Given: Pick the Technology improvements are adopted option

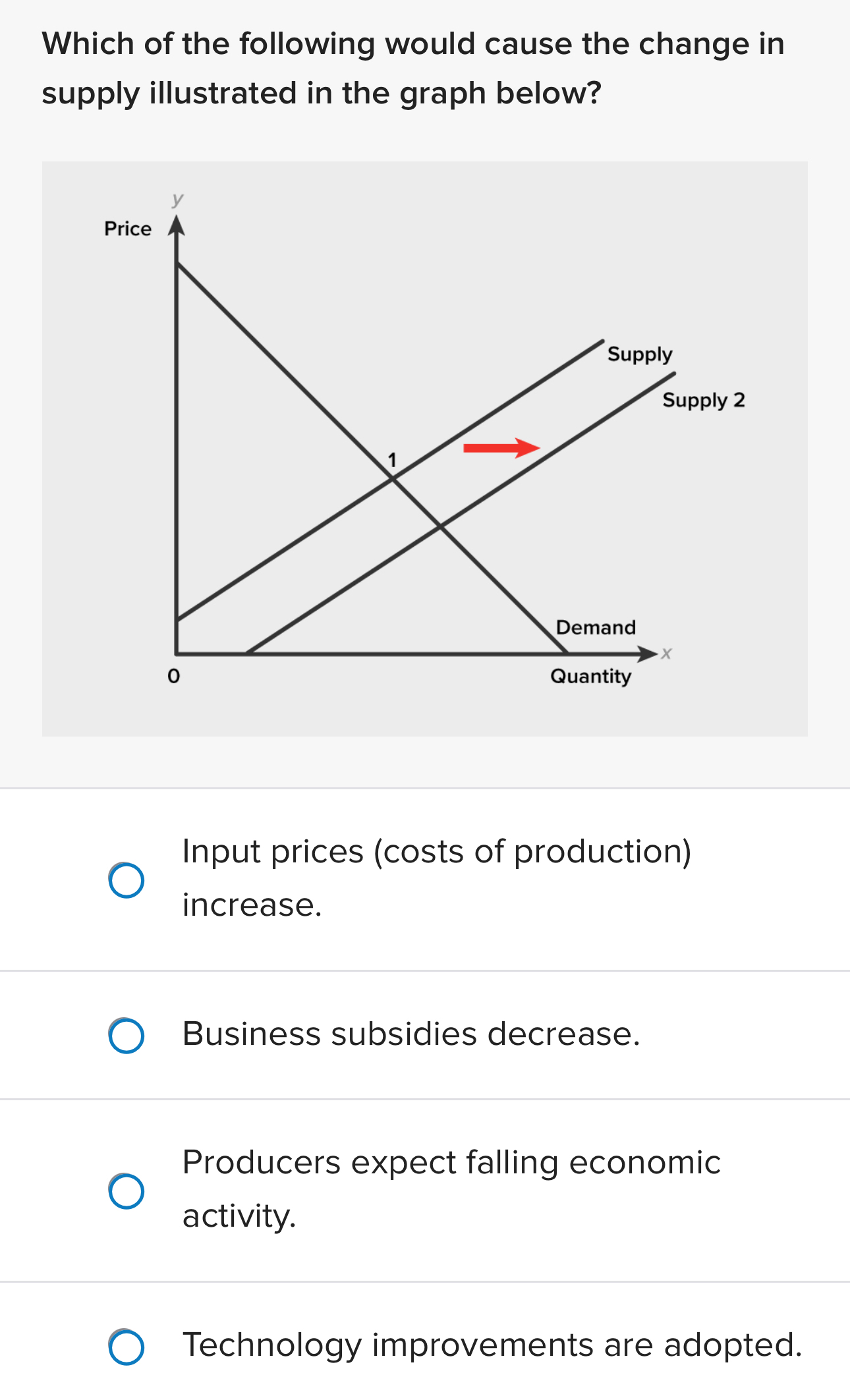Looking at the screenshot, I should tap(127, 1345).
